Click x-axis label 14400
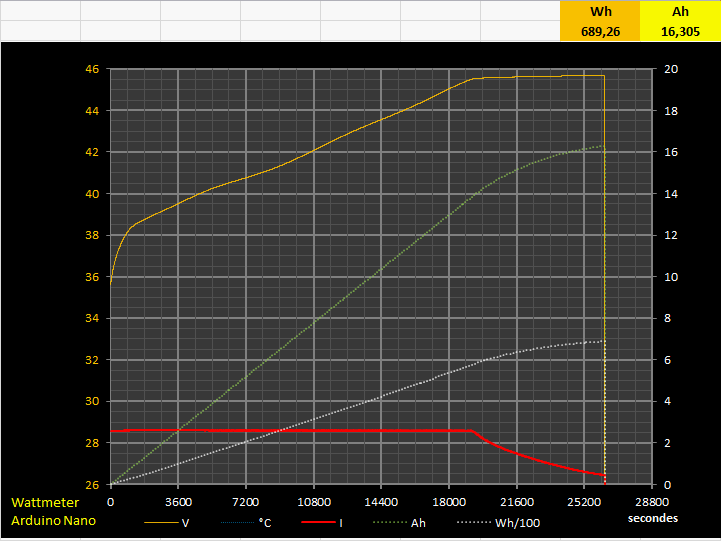 381,502
